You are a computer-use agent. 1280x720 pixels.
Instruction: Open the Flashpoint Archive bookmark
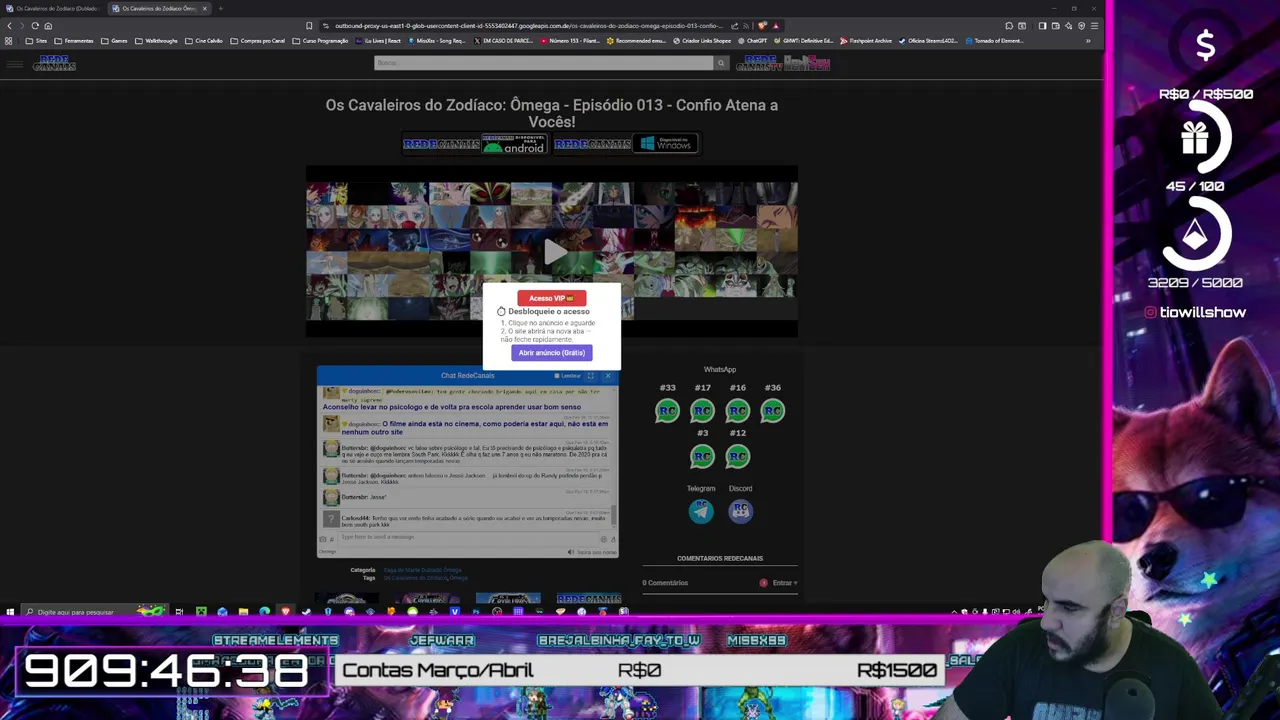pyautogui.click(x=866, y=41)
